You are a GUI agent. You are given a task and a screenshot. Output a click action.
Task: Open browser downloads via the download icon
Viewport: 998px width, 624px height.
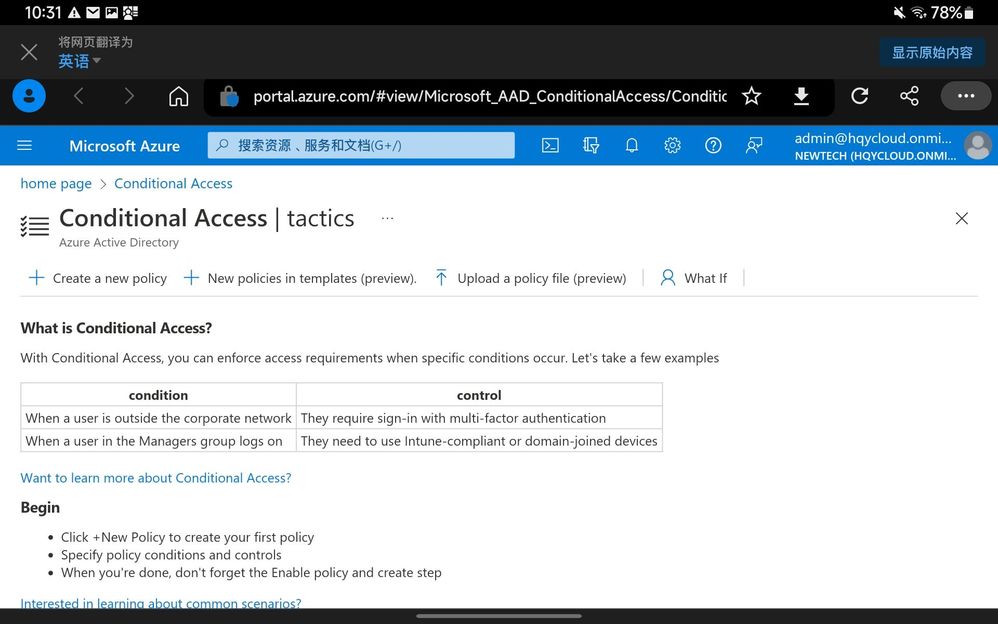click(x=801, y=96)
